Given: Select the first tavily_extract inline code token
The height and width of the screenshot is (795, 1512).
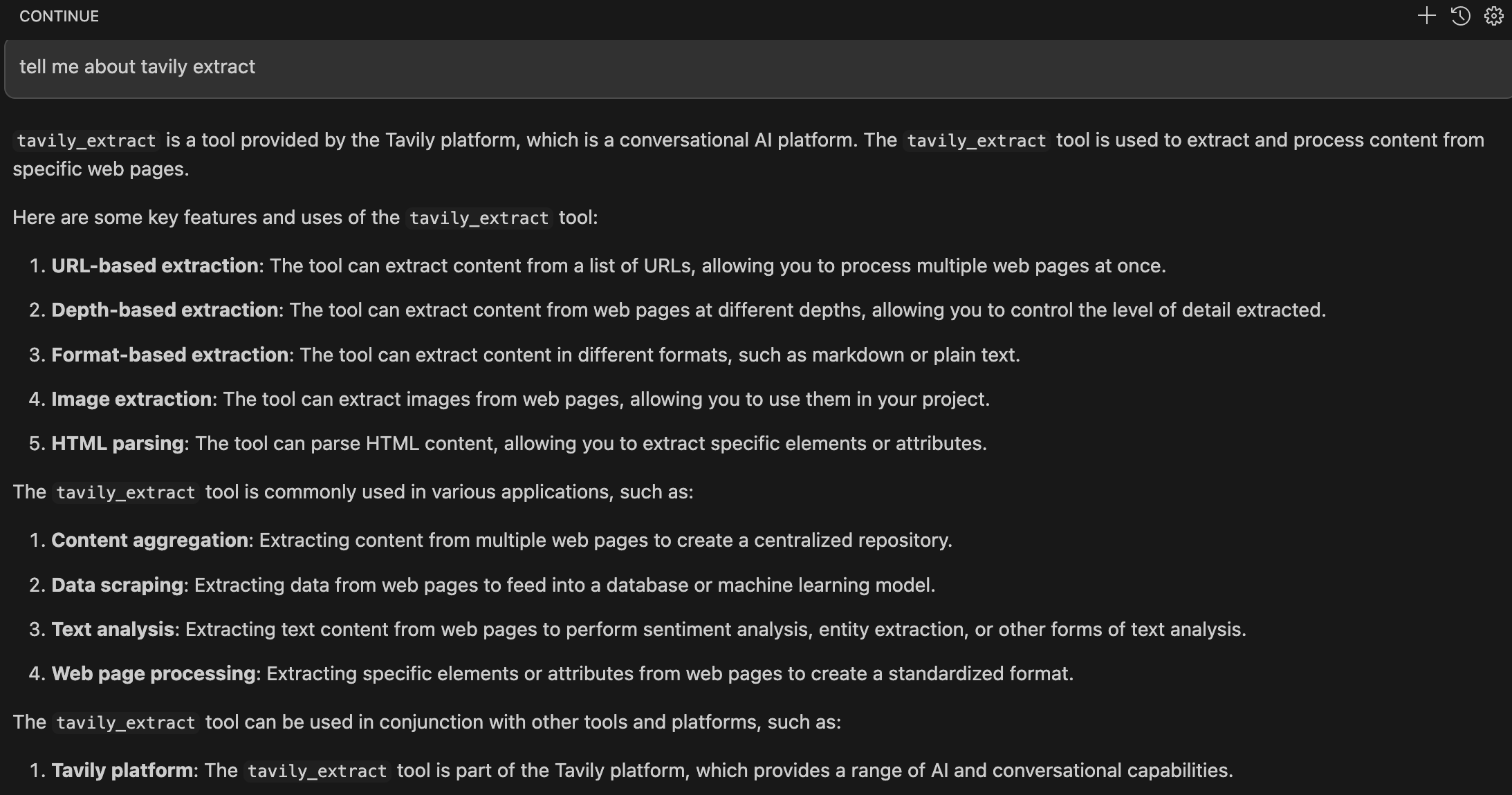Looking at the screenshot, I should tap(86, 140).
